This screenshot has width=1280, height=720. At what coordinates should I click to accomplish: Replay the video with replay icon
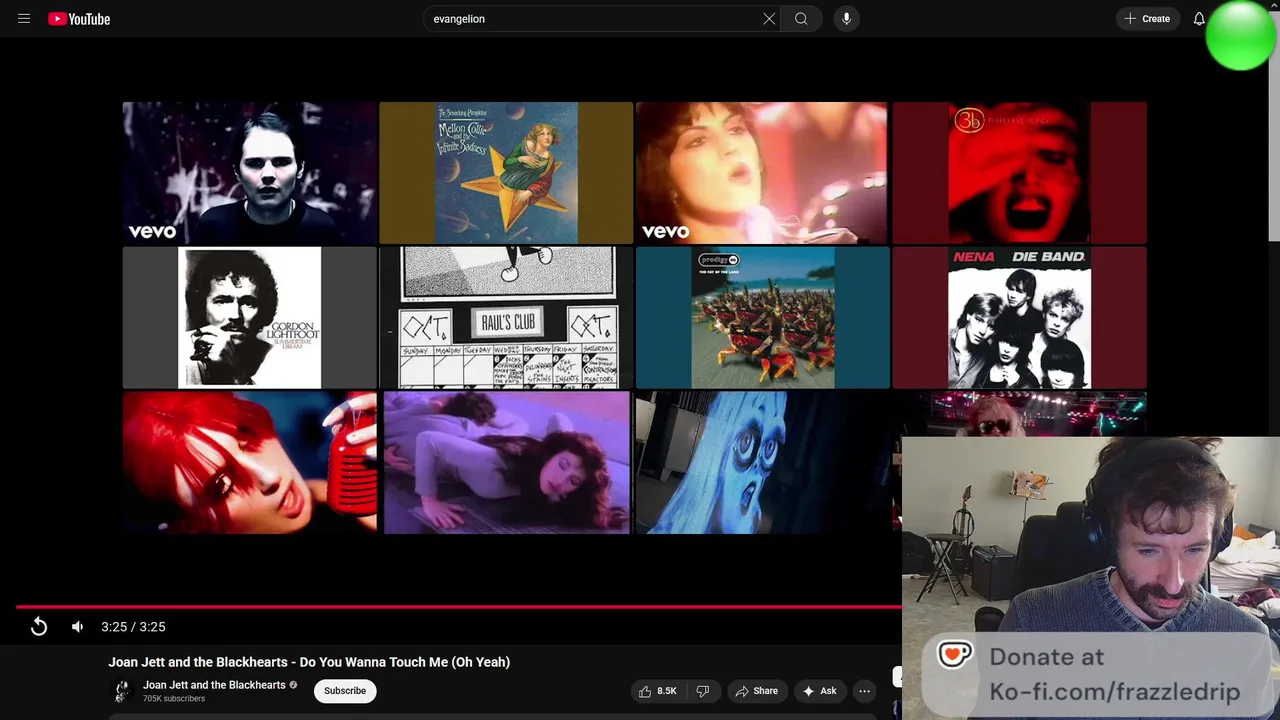pyautogui.click(x=39, y=627)
